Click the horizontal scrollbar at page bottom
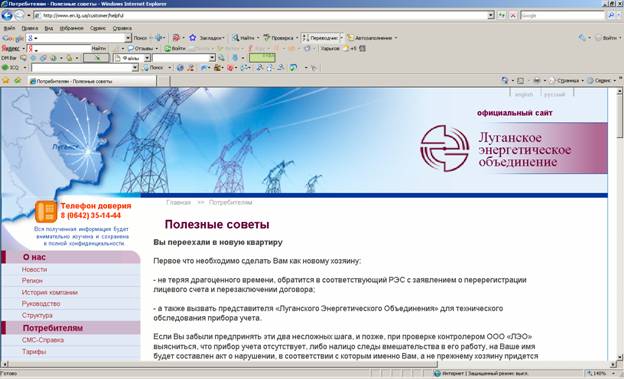The height and width of the screenshot is (379, 624). (308, 364)
